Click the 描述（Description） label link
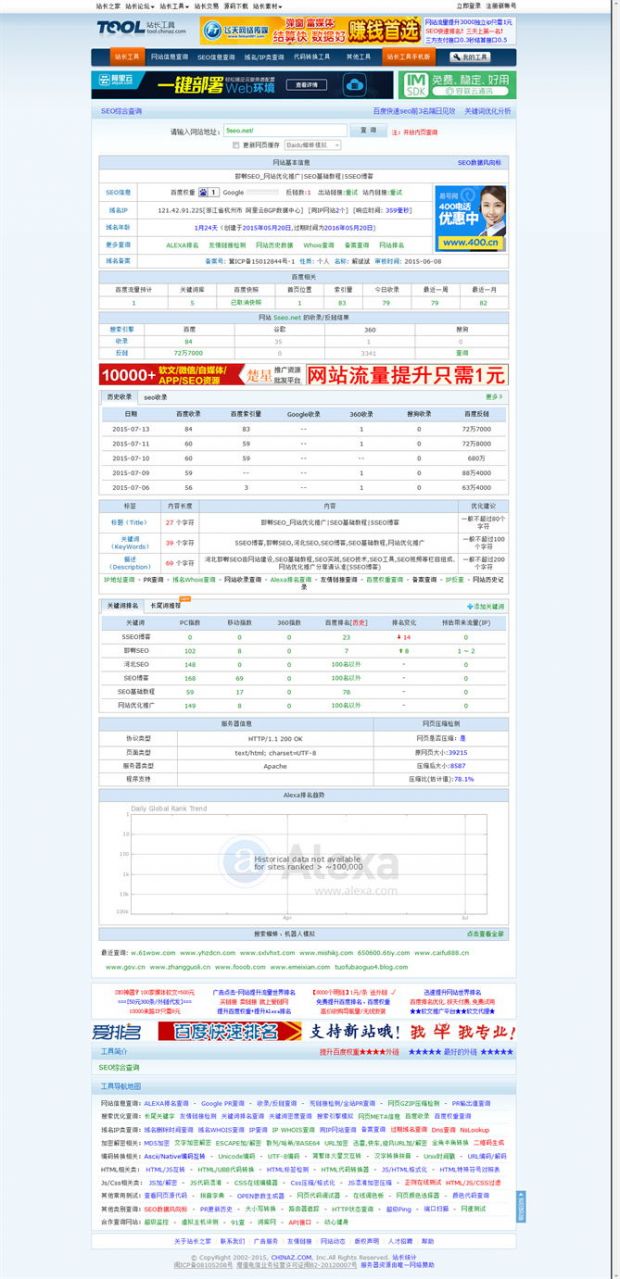Viewport: 620px width, 1279px height. (130, 563)
